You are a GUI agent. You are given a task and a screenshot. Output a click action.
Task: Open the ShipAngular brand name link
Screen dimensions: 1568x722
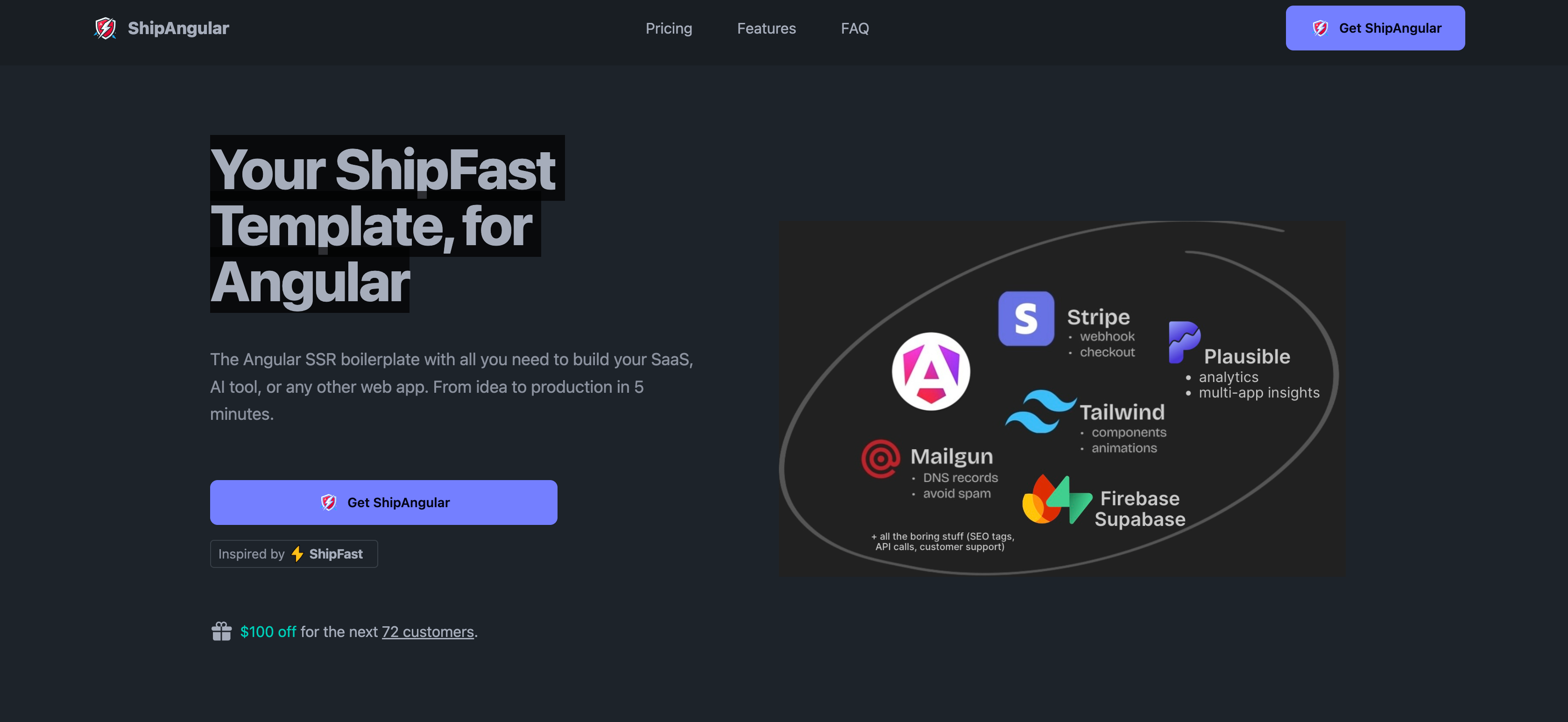pos(178,28)
